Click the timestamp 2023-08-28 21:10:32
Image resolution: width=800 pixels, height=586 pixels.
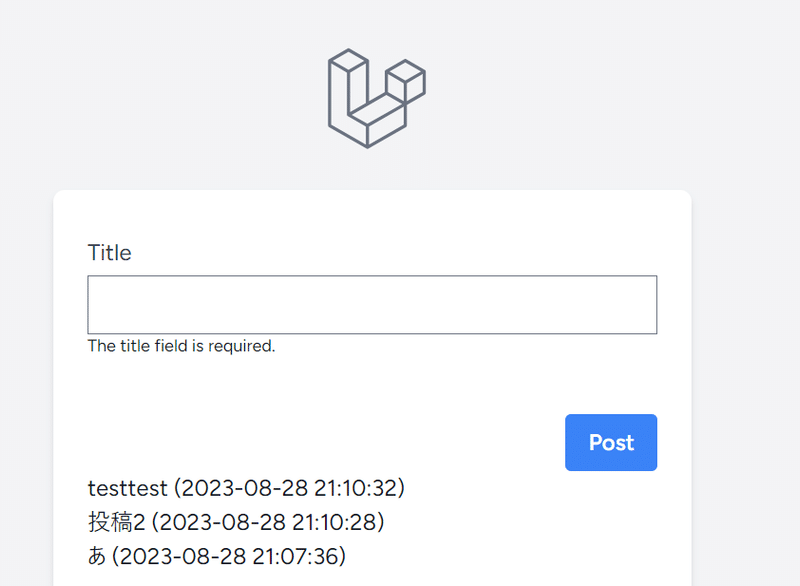pos(289,488)
